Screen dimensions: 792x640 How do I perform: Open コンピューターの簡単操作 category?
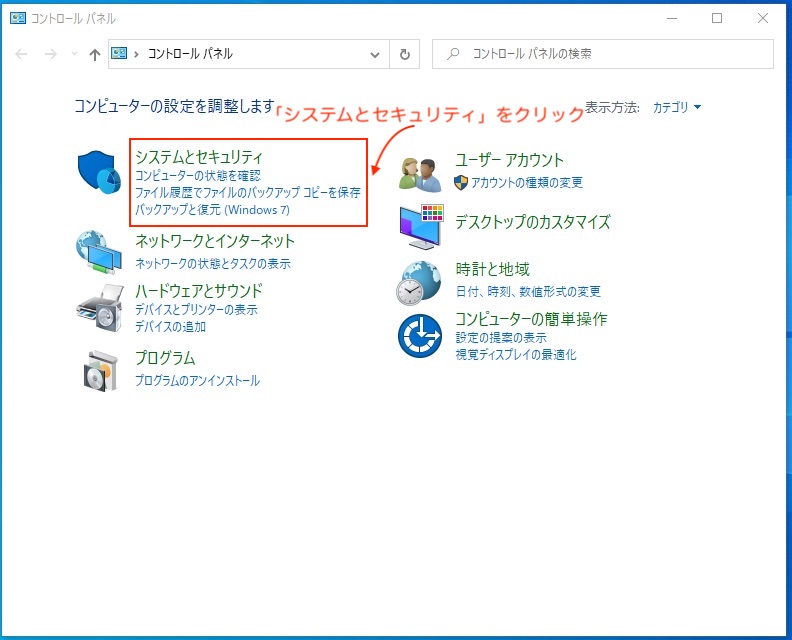[x=531, y=319]
